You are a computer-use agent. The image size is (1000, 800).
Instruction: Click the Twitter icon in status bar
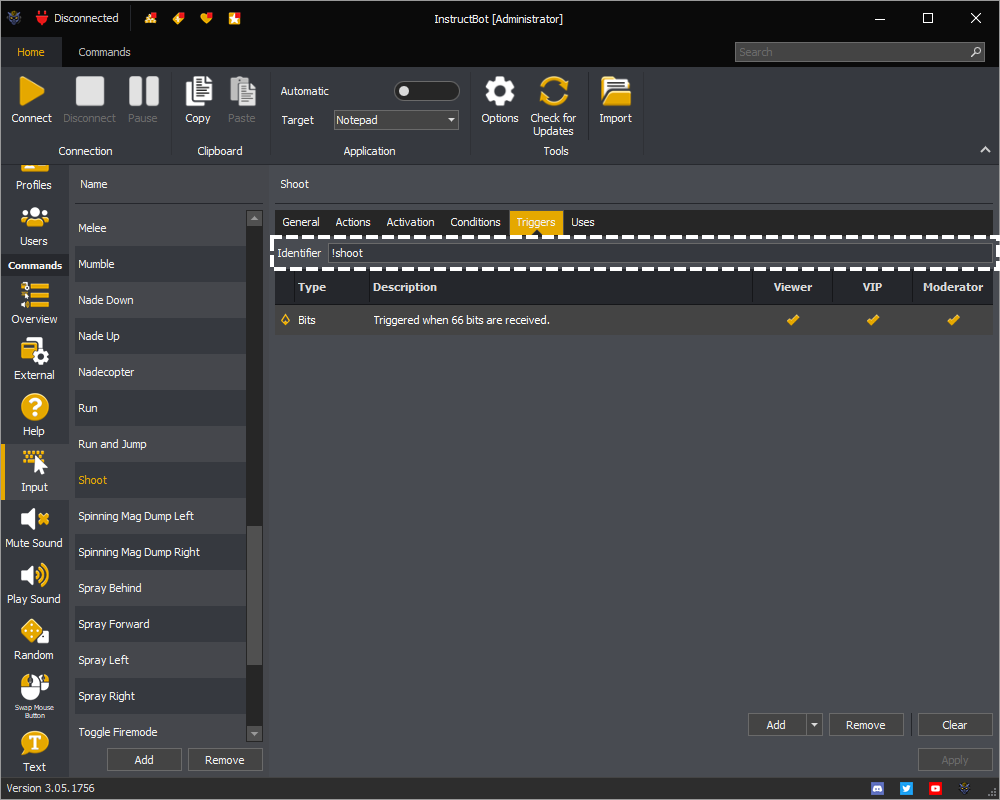906,789
